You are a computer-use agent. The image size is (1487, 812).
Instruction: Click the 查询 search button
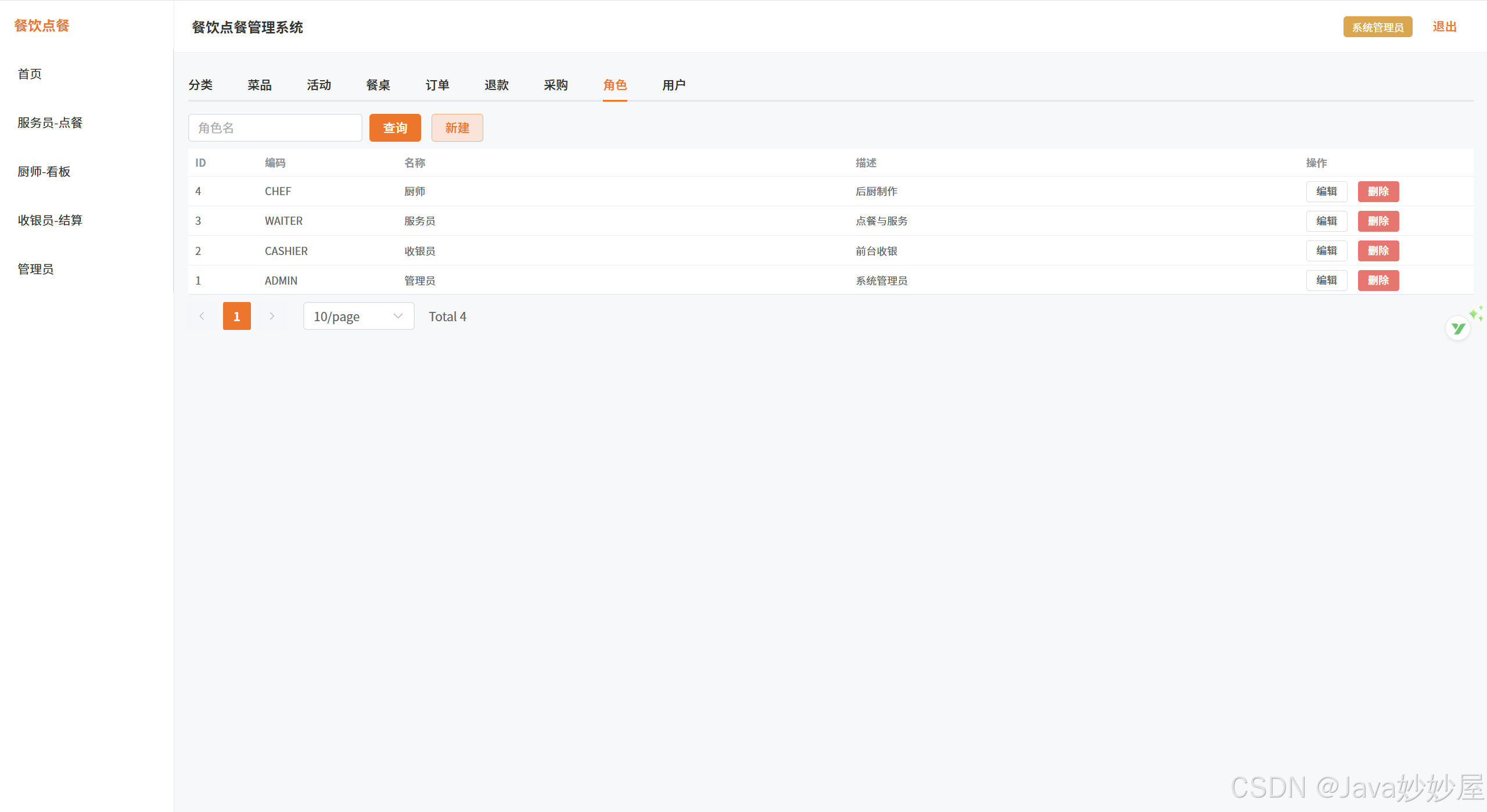pos(395,128)
